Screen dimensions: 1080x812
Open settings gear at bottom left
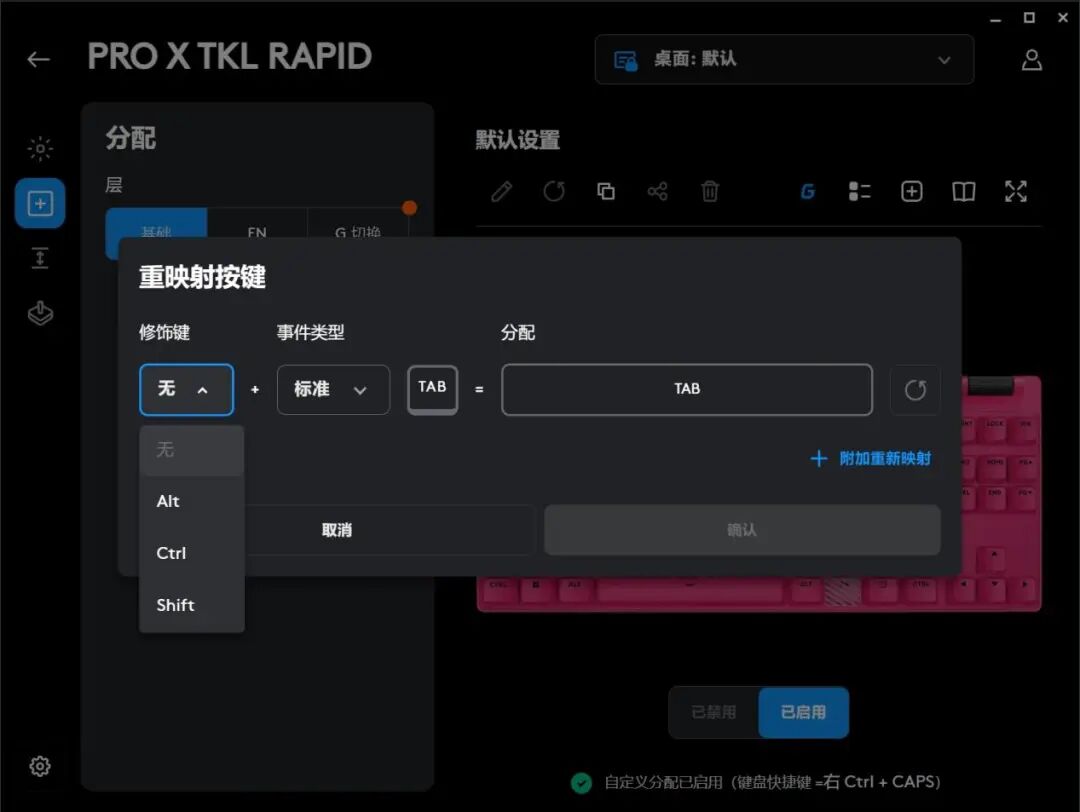40,766
